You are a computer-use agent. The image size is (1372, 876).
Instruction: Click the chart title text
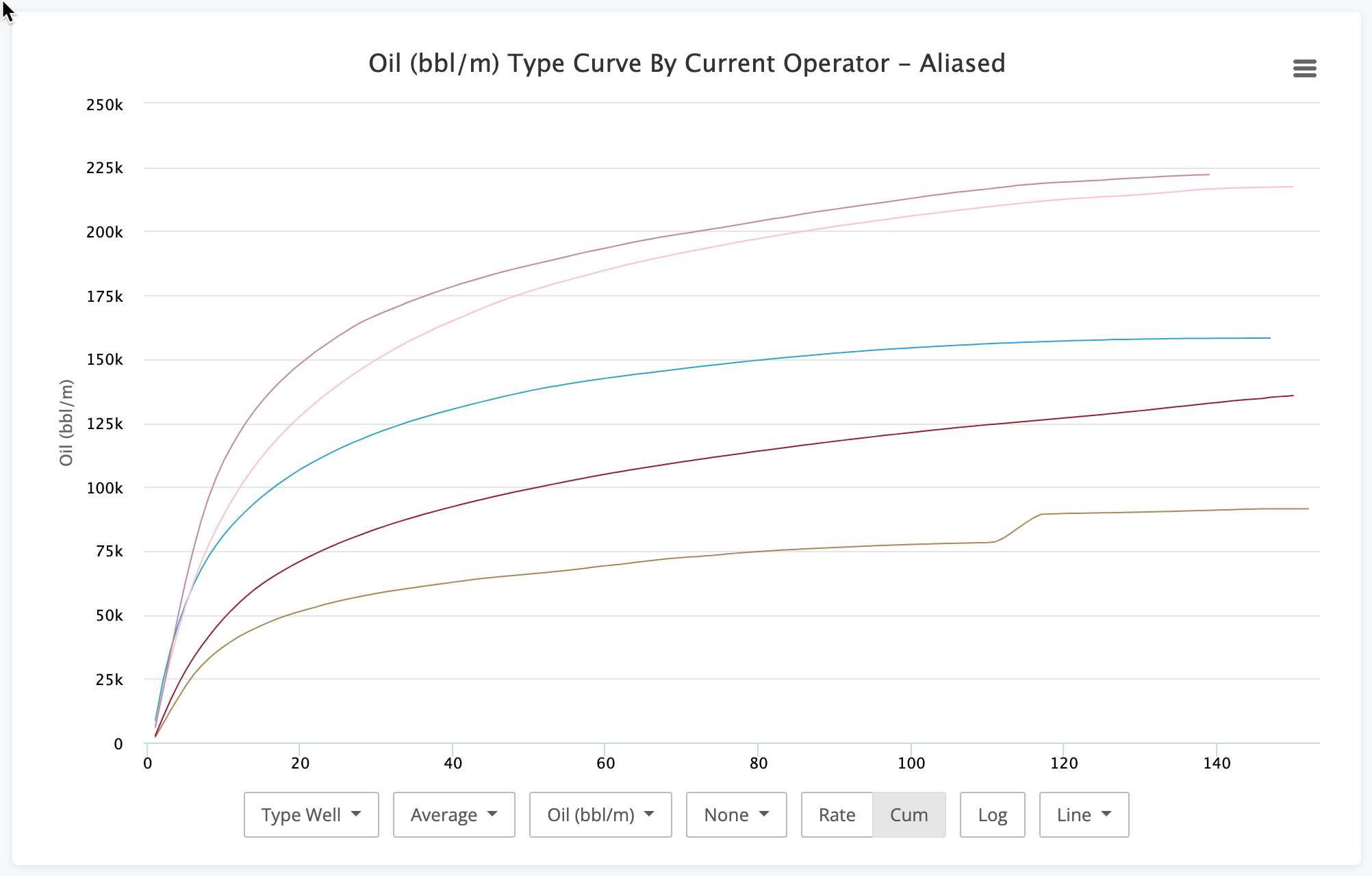[x=686, y=64]
